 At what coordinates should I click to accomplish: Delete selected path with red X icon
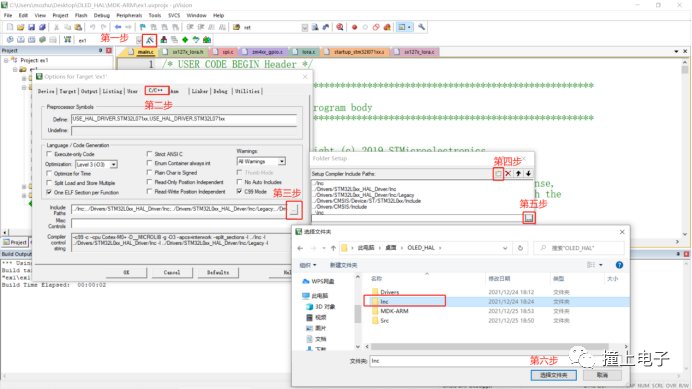click(508, 174)
